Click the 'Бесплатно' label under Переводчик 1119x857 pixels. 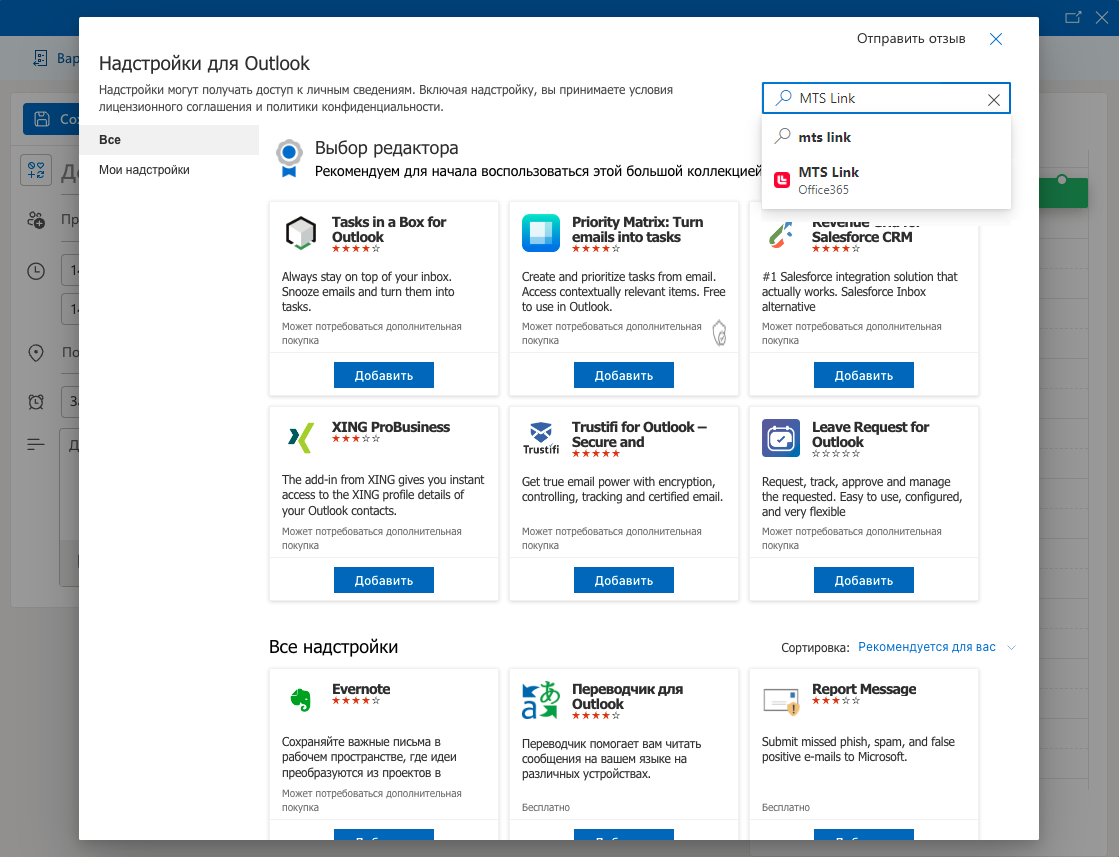pos(546,807)
